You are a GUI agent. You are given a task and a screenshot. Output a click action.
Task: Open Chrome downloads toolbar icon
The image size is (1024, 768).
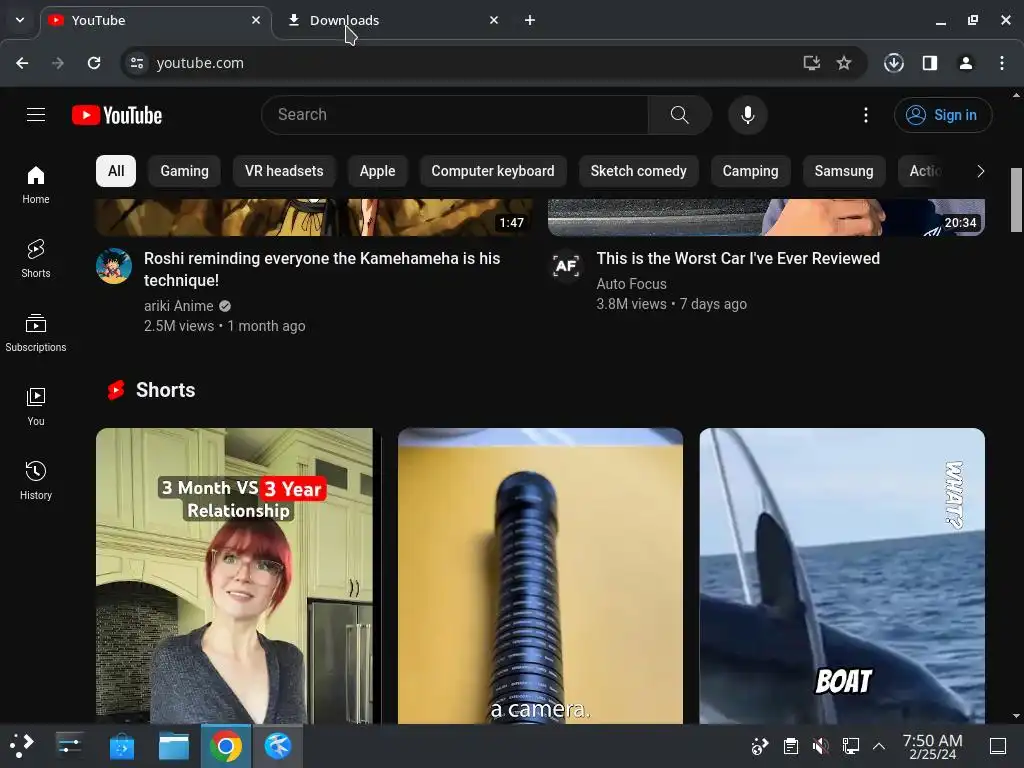pyautogui.click(x=894, y=63)
